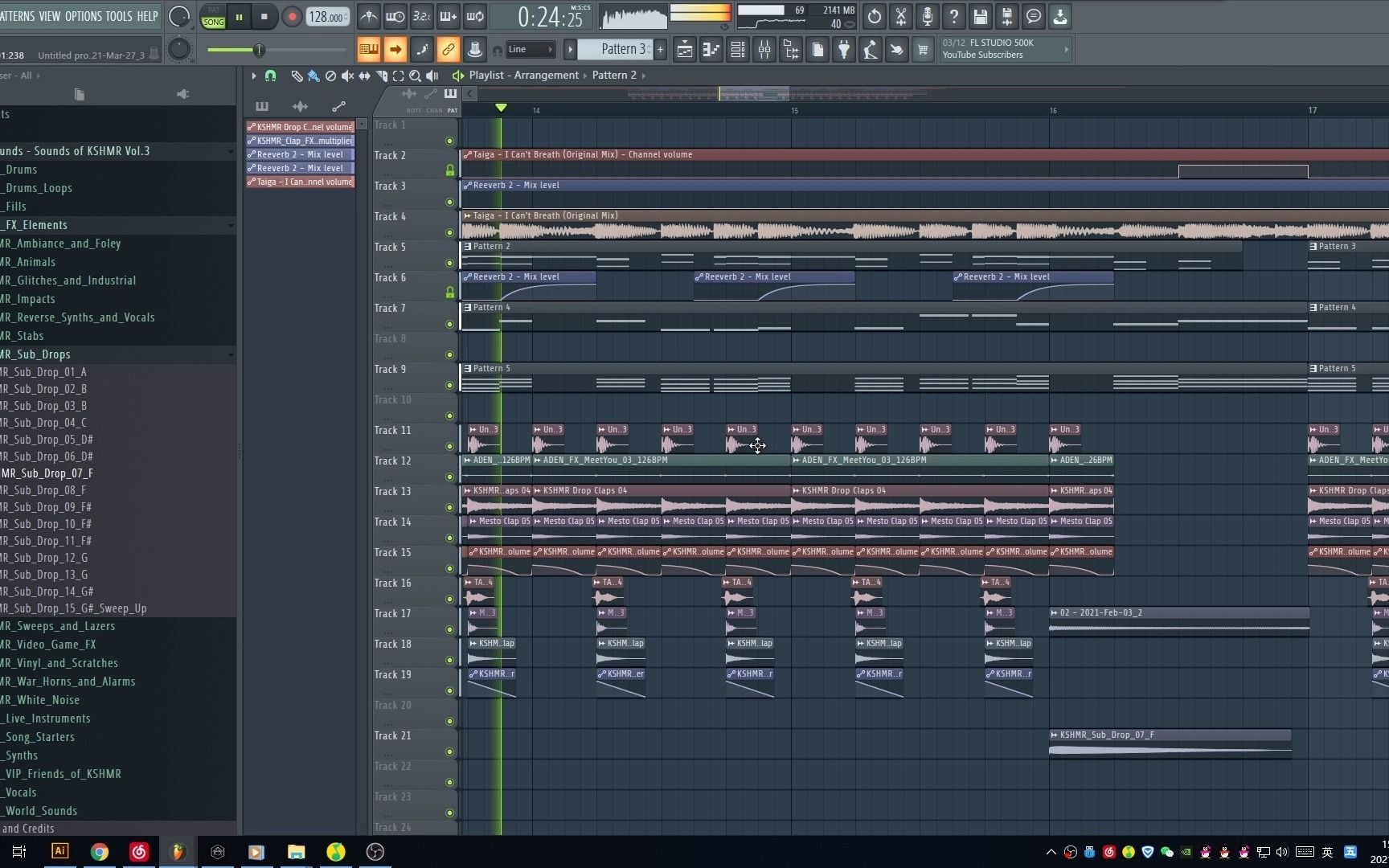Open the Pattern 3 selector dropdown
Screen dimensions: 1389x868
coord(617,50)
